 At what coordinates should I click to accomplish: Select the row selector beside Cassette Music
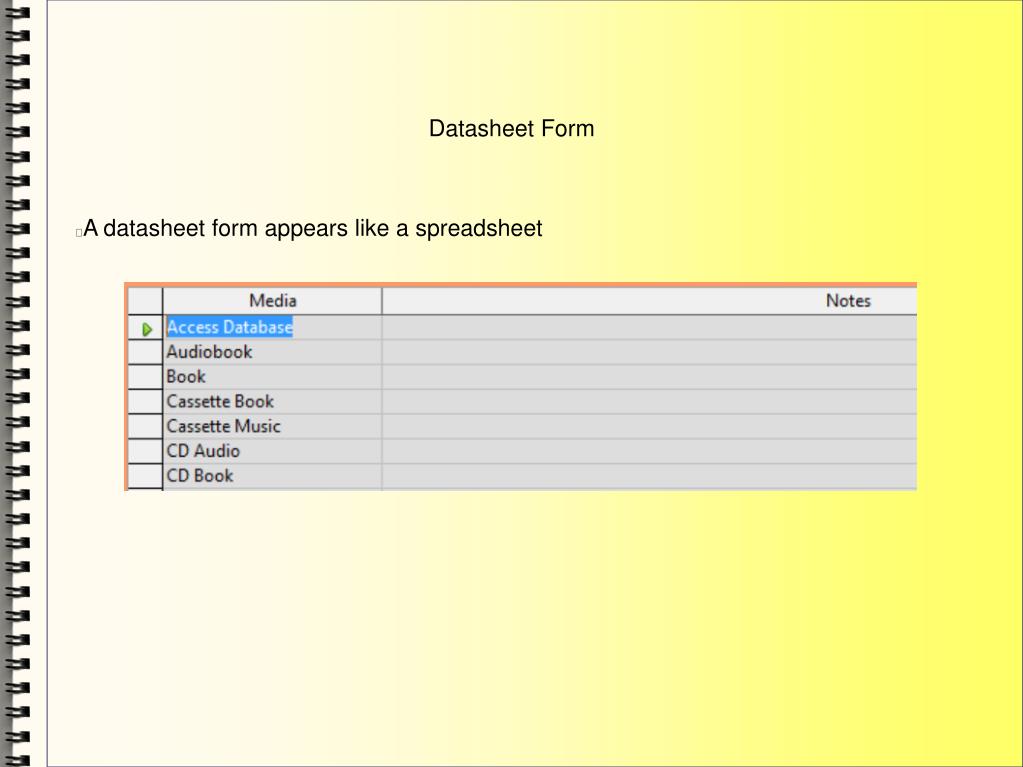pyautogui.click(x=145, y=427)
